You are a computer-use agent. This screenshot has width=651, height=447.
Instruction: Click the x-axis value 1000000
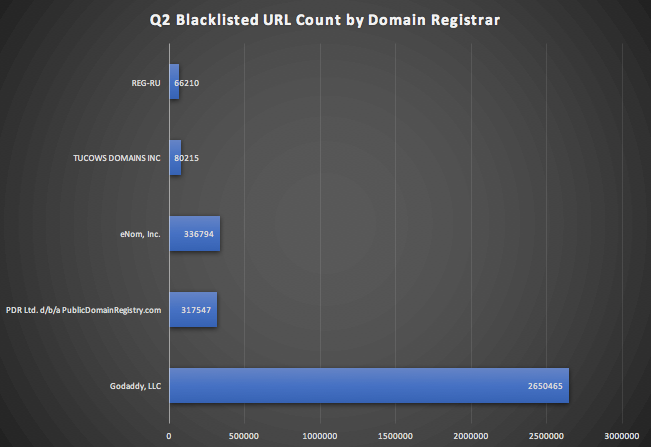(x=320, y=436)
